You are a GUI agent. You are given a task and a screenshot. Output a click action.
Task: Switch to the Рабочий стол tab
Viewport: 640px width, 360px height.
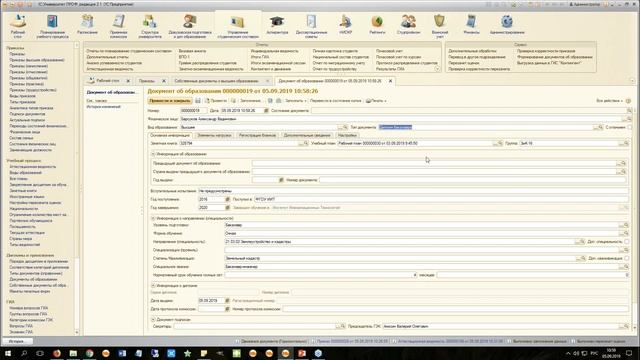[107, 81]
